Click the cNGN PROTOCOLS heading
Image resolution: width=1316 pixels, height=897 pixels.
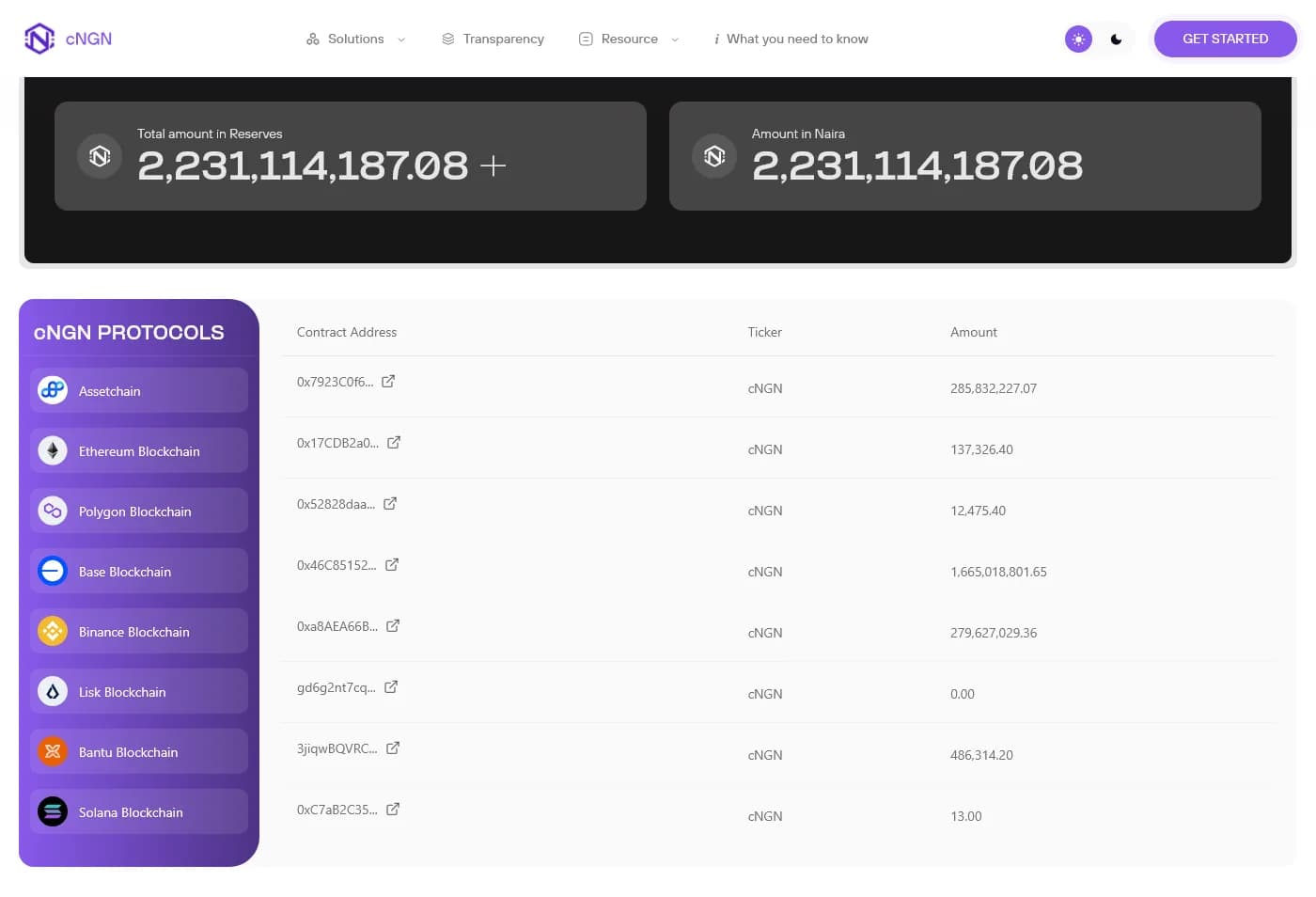coord(129,332)
